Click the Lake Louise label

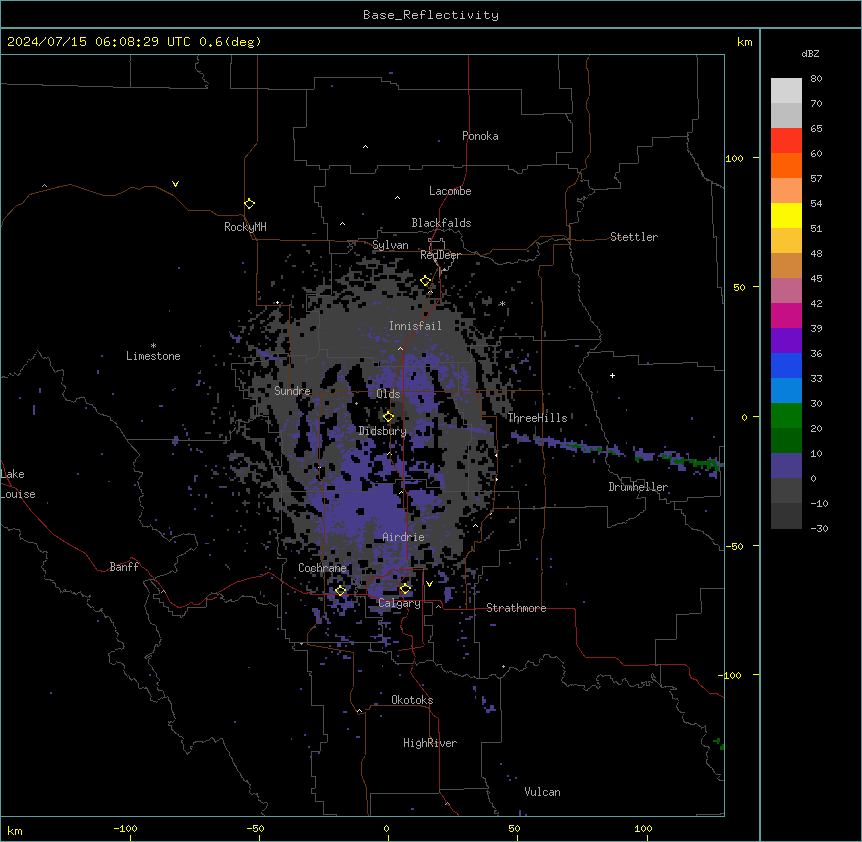pos(18,484)
